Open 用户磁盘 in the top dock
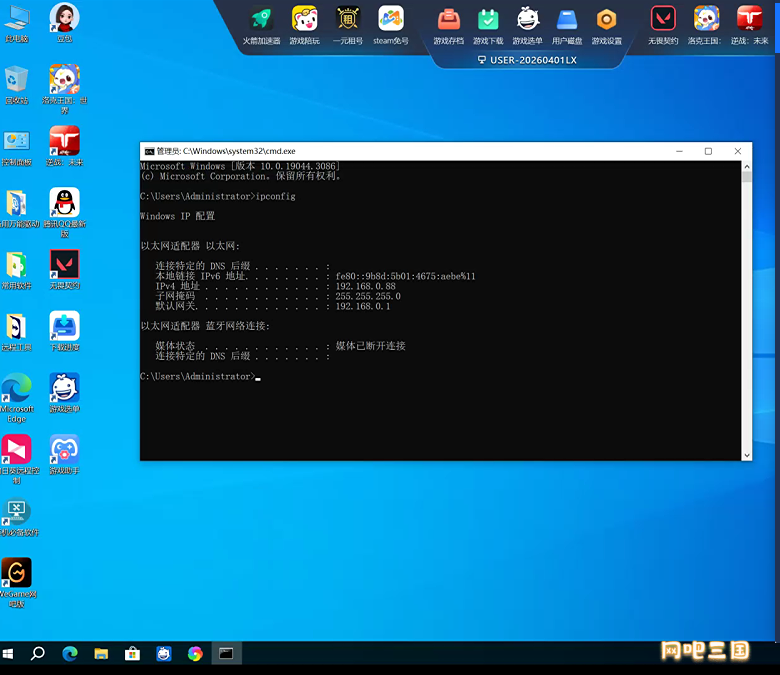This screenshot has width=780, height=675. click(567, 19)
